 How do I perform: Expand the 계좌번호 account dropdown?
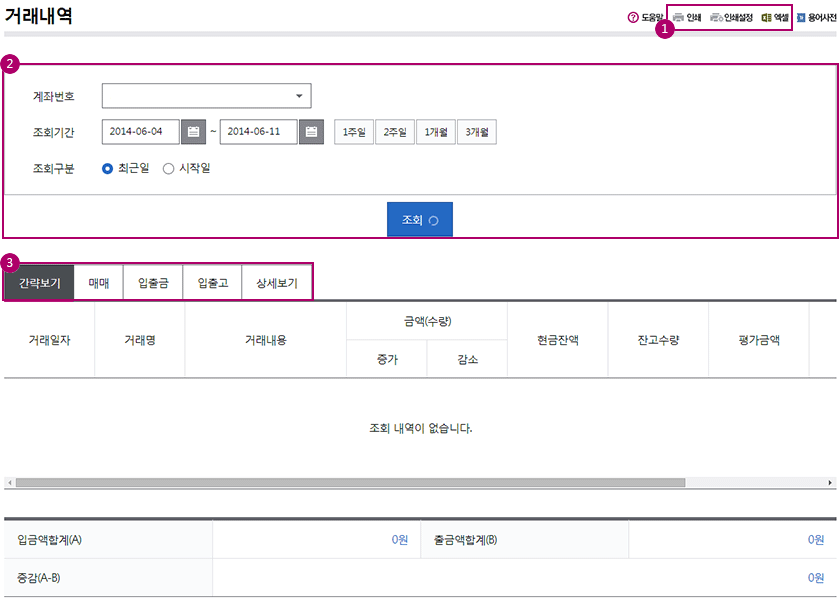(x=206, y=96)
